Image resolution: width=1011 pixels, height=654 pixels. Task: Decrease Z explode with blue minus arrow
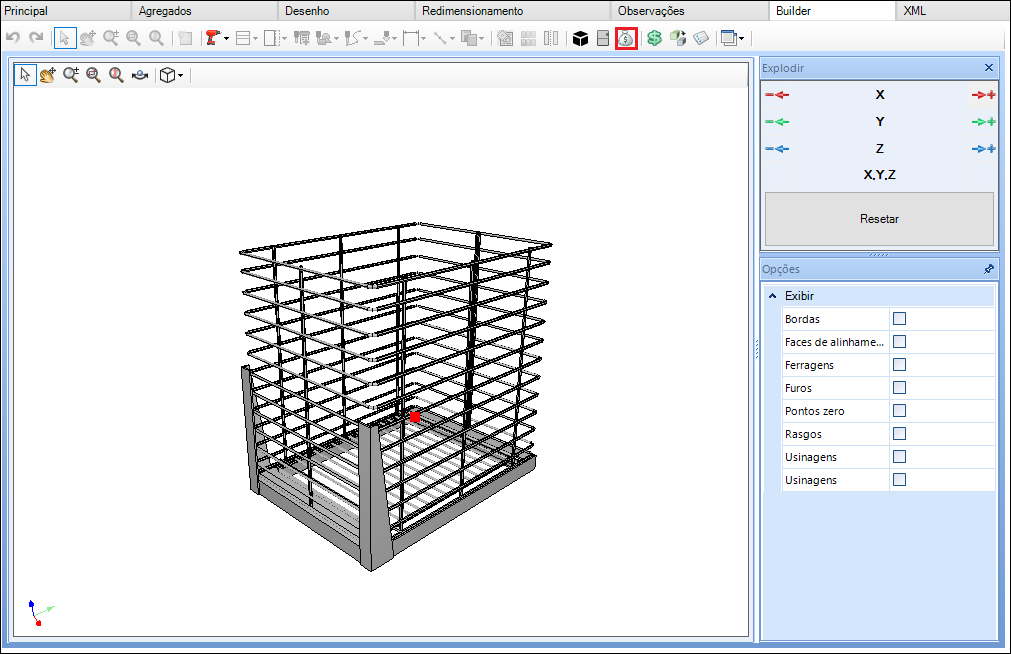pos(777,149)
